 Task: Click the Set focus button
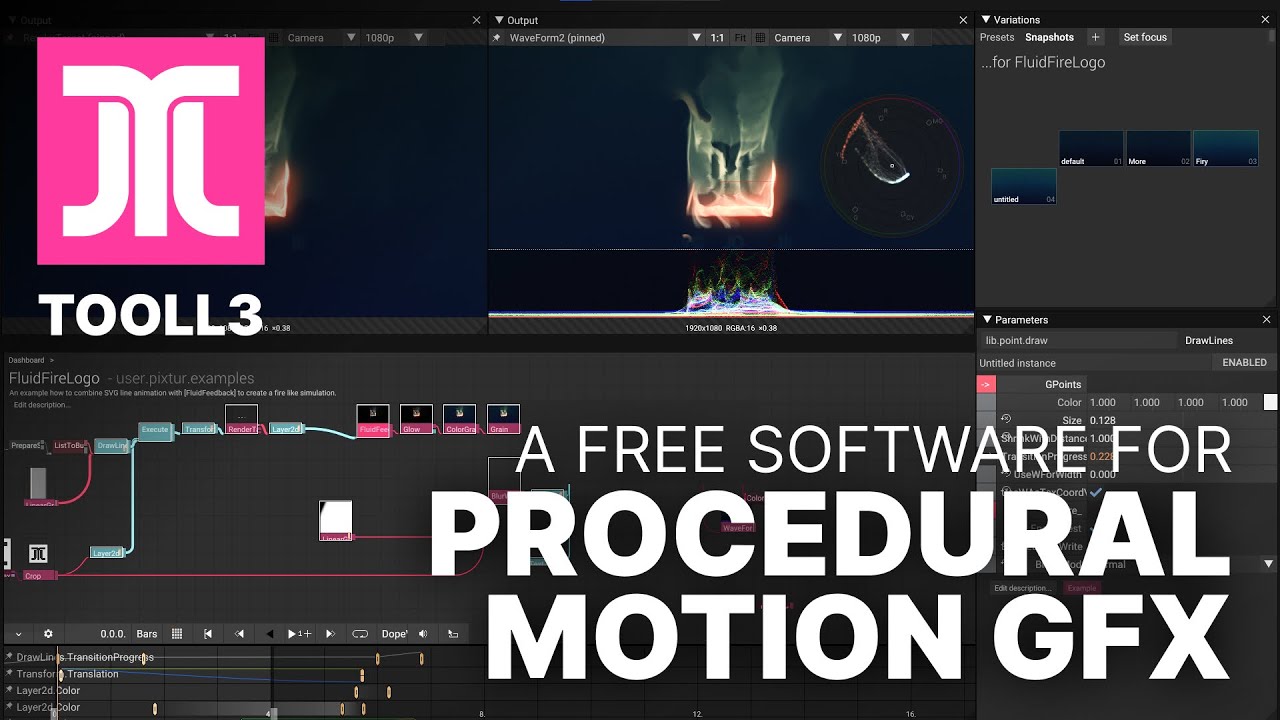pyautogui.click(x=1145, y=37)
